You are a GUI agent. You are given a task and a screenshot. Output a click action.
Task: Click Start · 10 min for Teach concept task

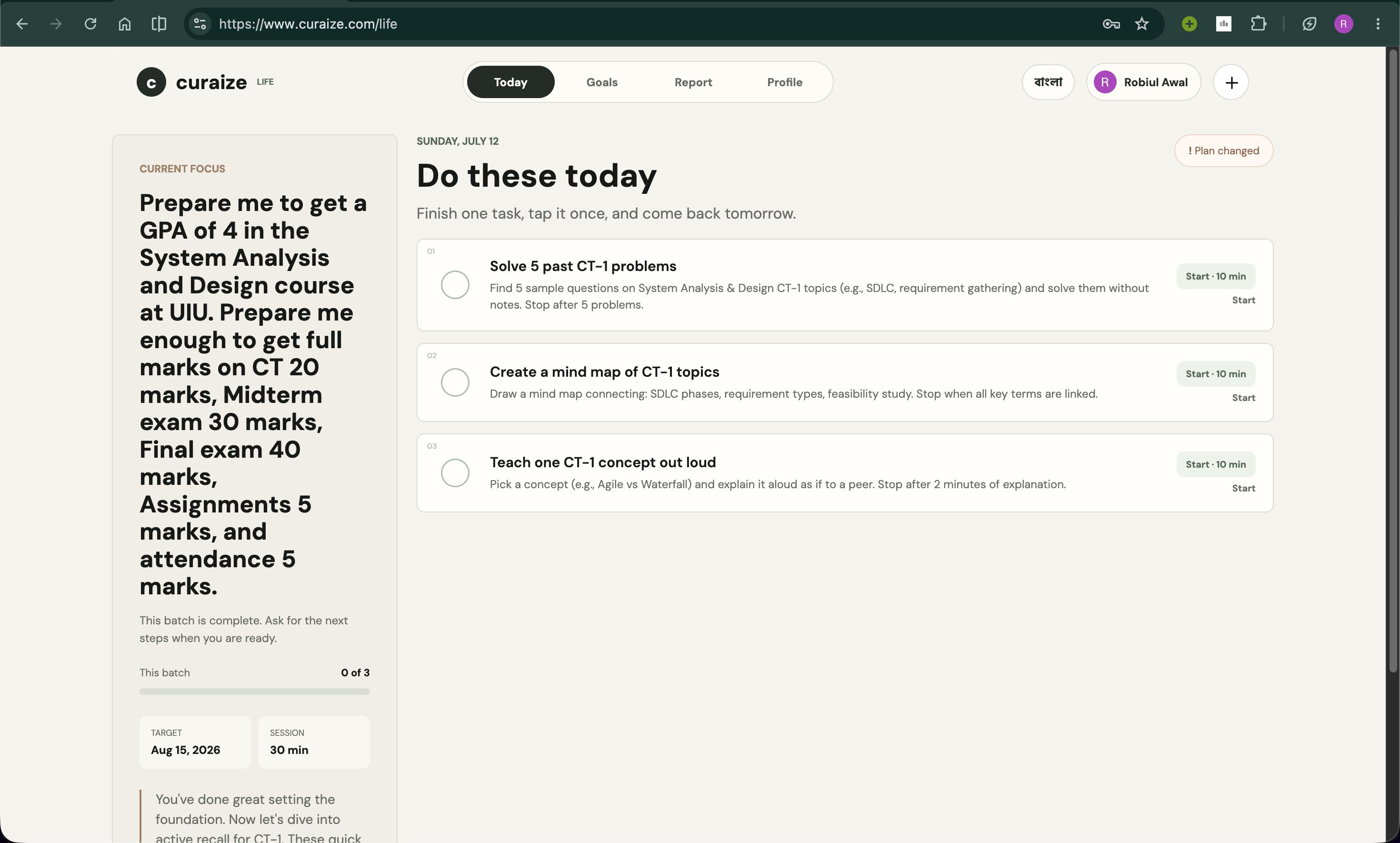(1215, 464)
